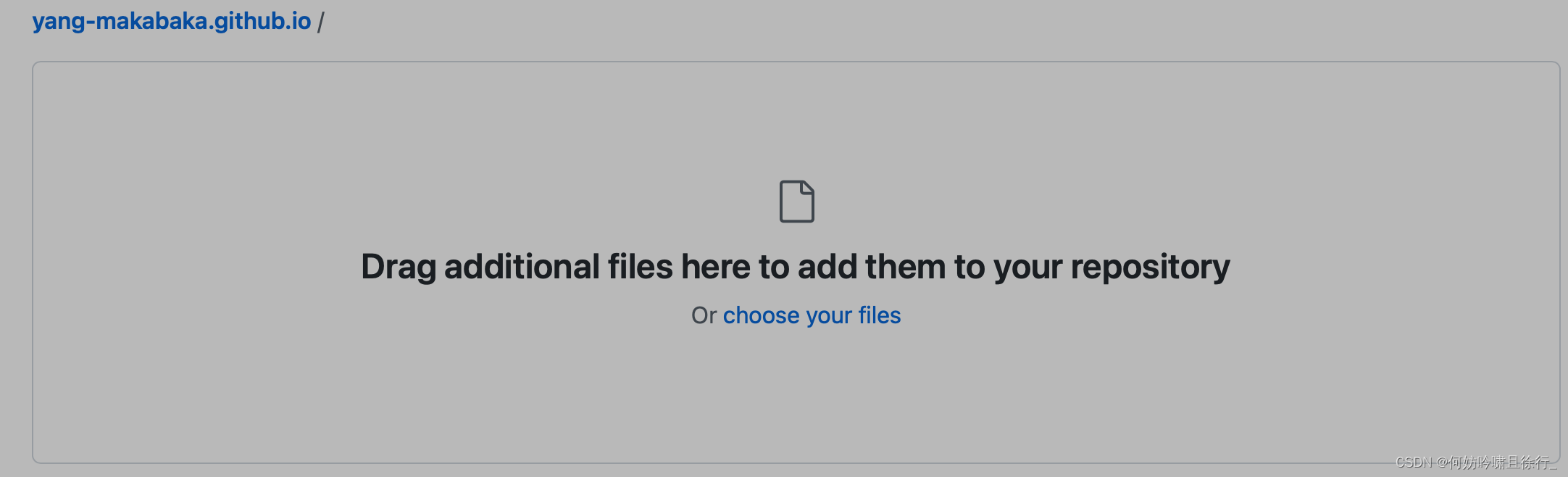The width and height of the screenshot is (1568, 477).
Task: Click the word 'Drag' in the upload heading
Action: tap(399, 266)
